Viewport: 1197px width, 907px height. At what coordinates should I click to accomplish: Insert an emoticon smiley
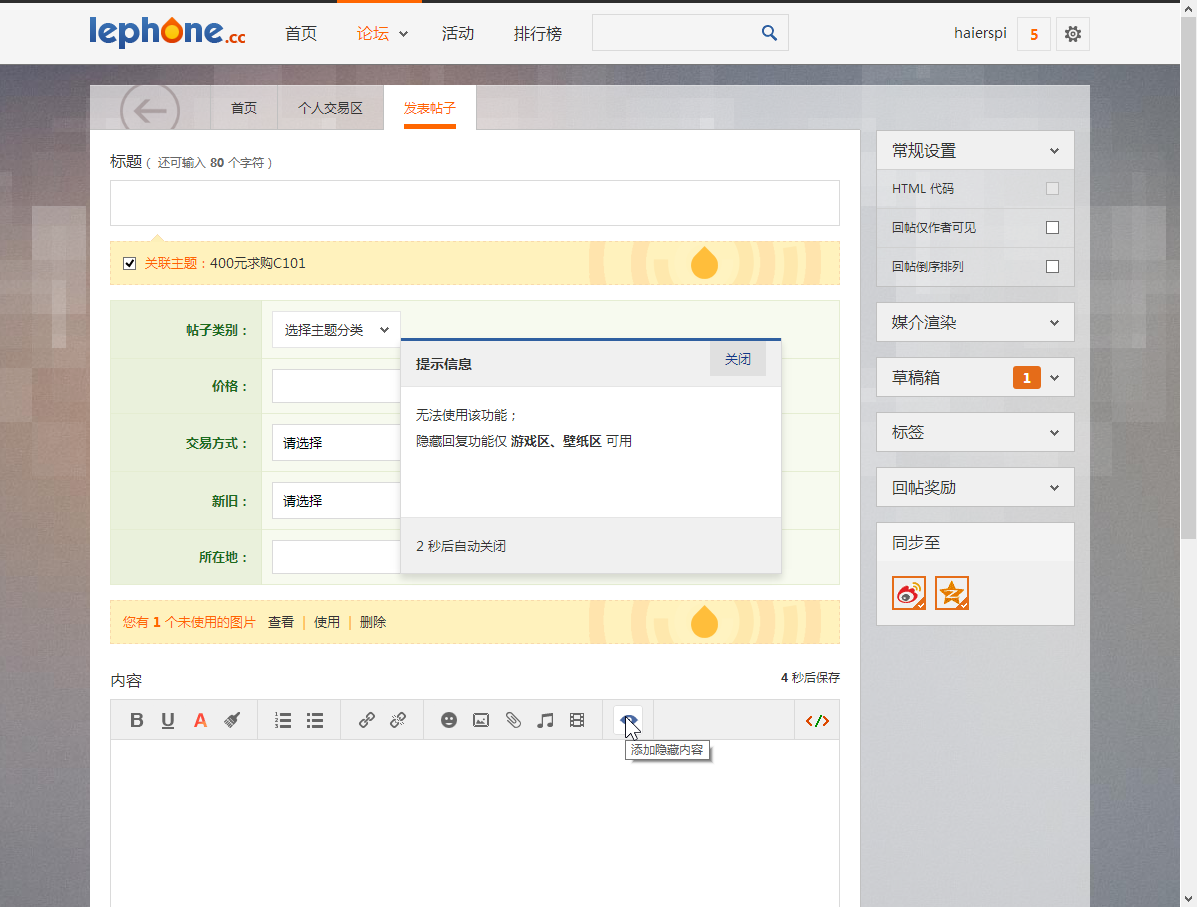(449, 720)
